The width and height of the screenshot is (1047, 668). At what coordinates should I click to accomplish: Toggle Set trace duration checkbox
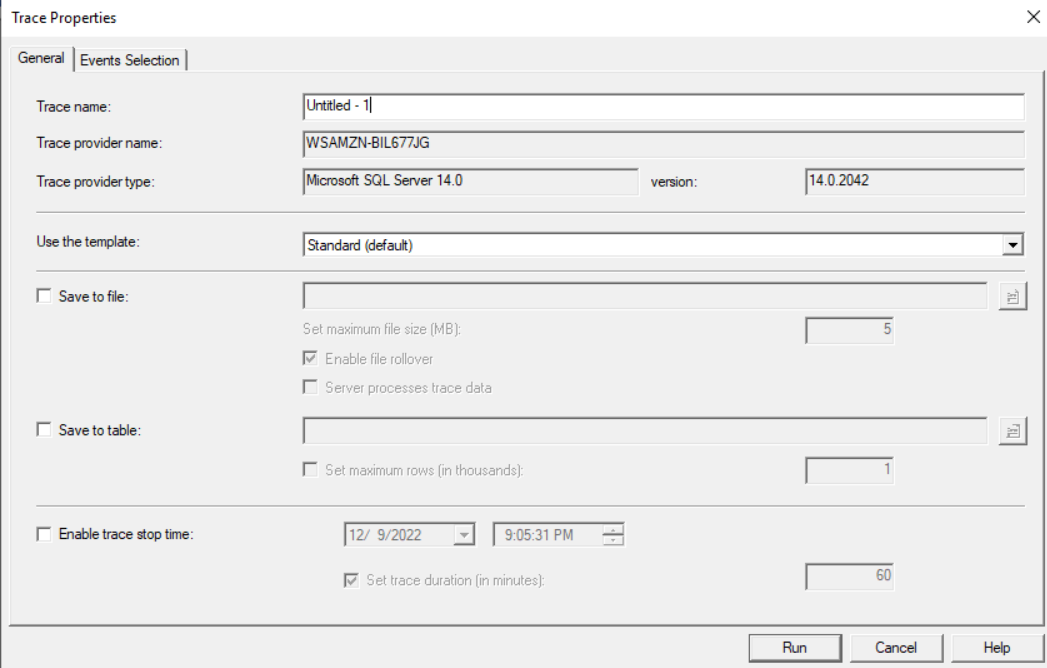[x=351, y=580]
